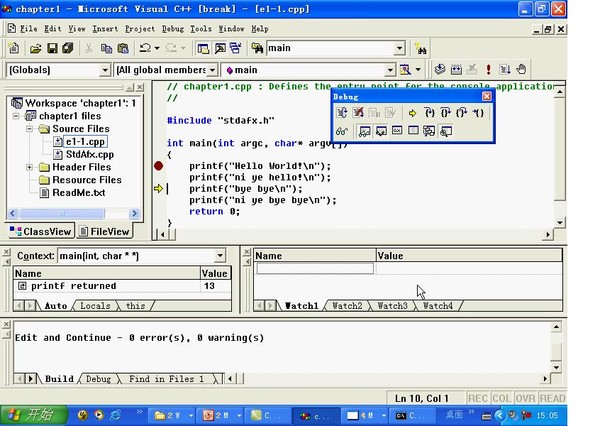Screen dimensions: 600x426
Task: Click the Windows Start button
Action: point(34,415)
